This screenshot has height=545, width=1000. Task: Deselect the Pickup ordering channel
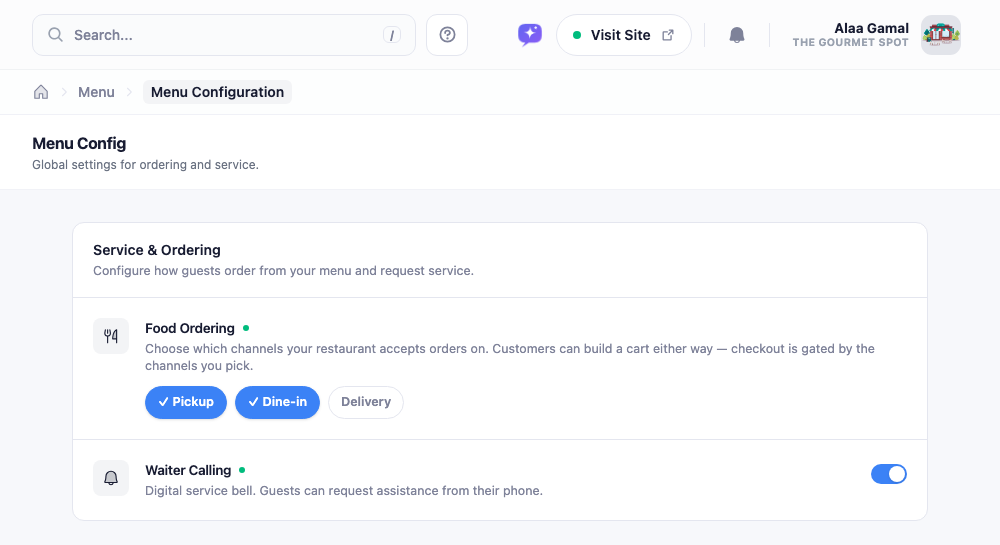coord(186,402)
